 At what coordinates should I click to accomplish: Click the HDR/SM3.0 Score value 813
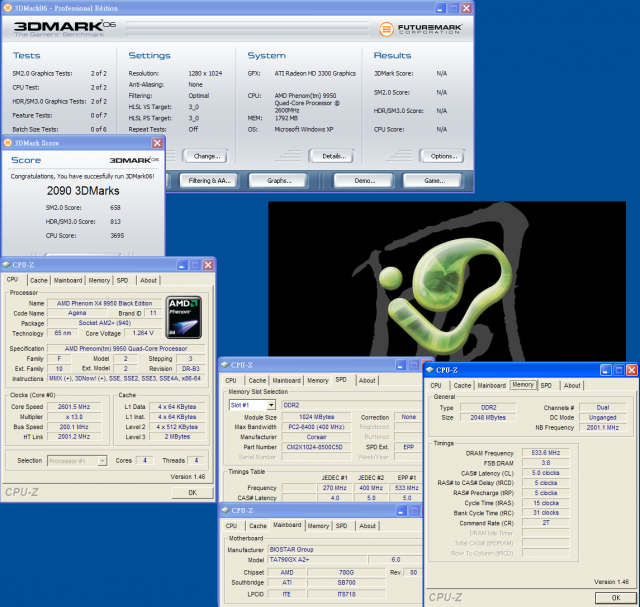tap(115, 221)
